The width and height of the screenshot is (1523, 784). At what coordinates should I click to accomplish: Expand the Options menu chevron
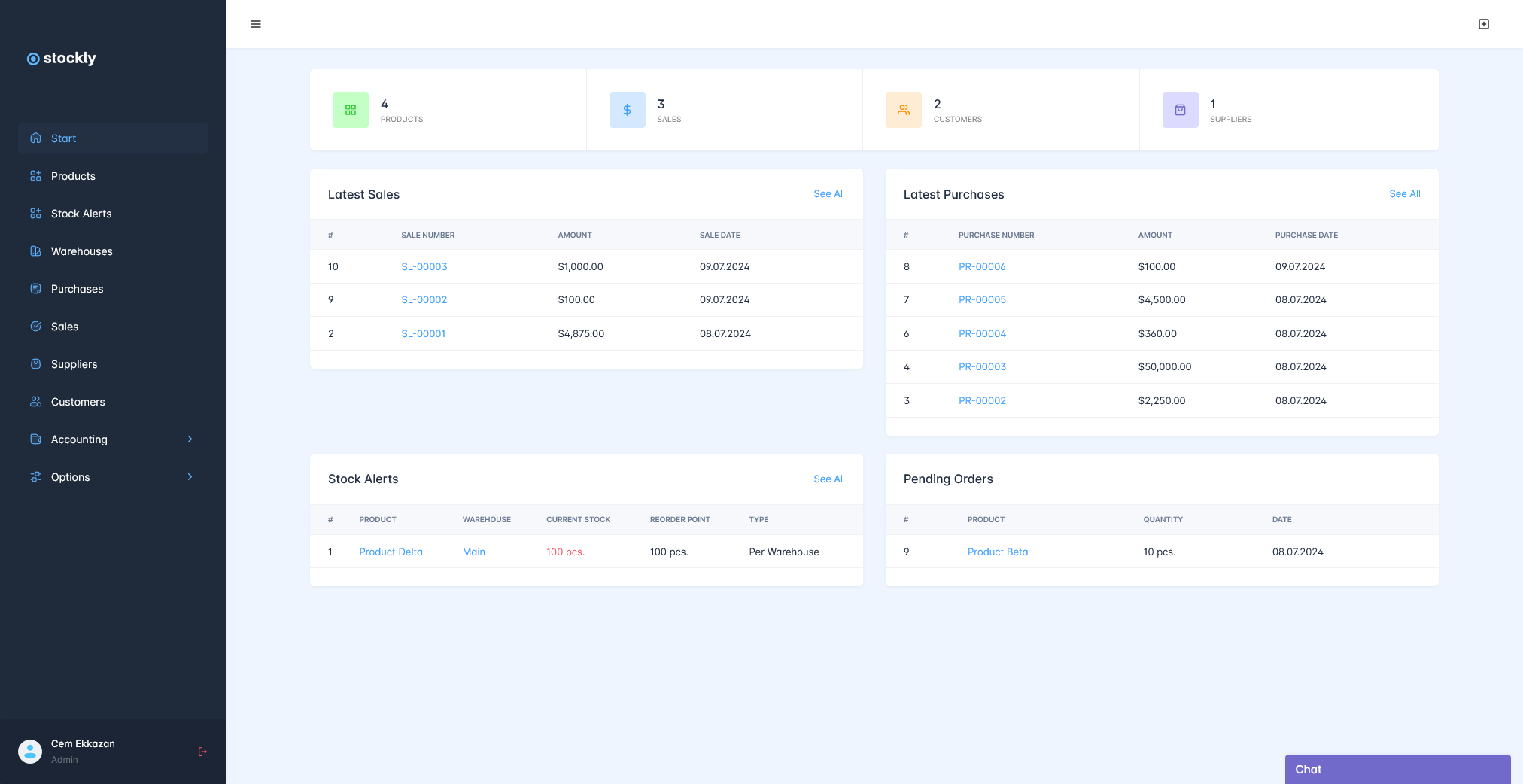[x=189, y=477]
